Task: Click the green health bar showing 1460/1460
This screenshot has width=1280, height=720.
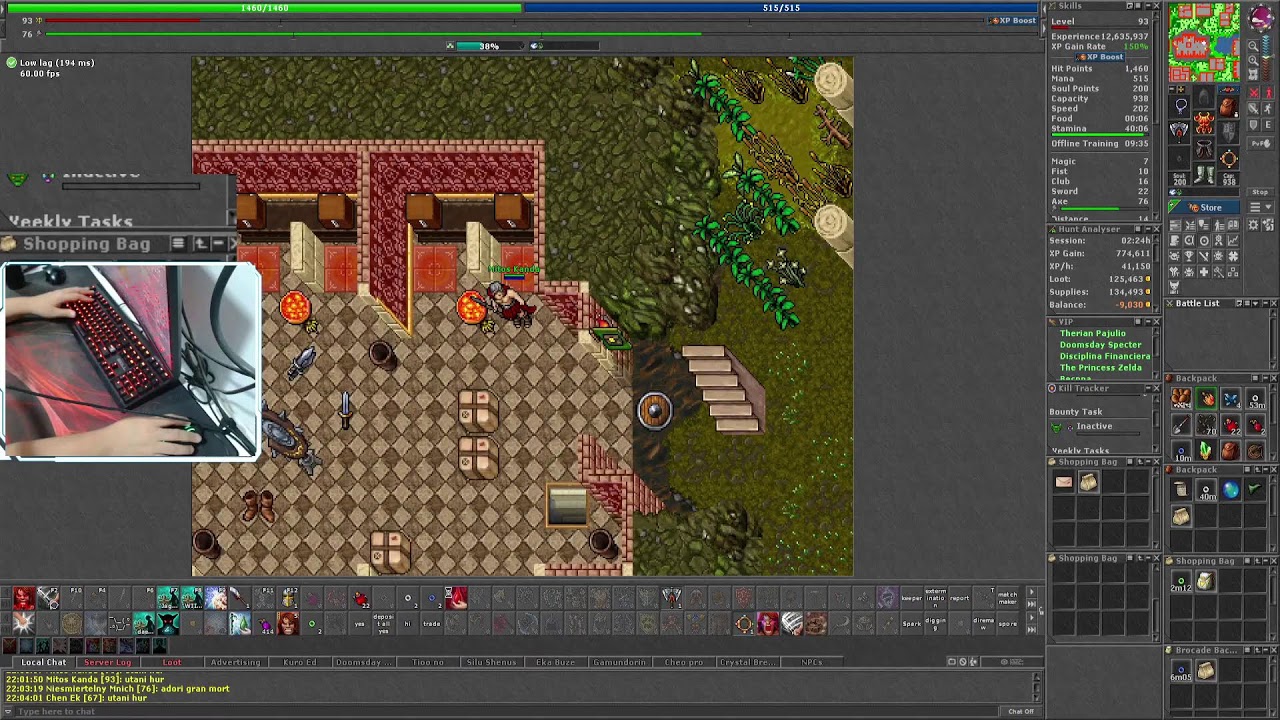Action: click(264, 8)
